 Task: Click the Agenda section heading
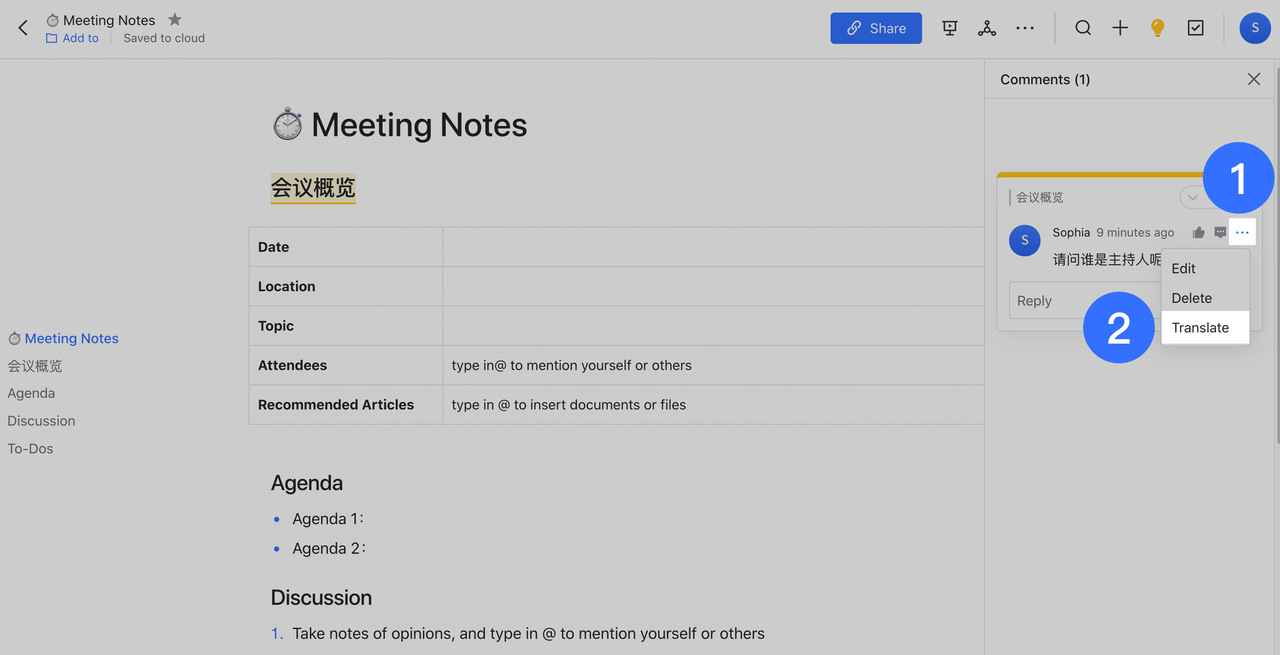click(307, 483)
